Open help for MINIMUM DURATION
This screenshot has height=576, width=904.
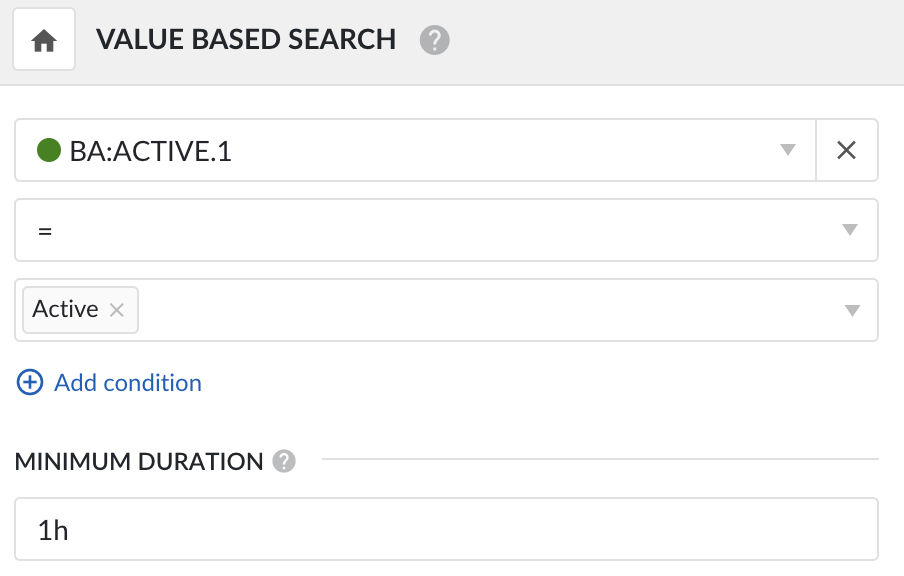coord(284,461)
